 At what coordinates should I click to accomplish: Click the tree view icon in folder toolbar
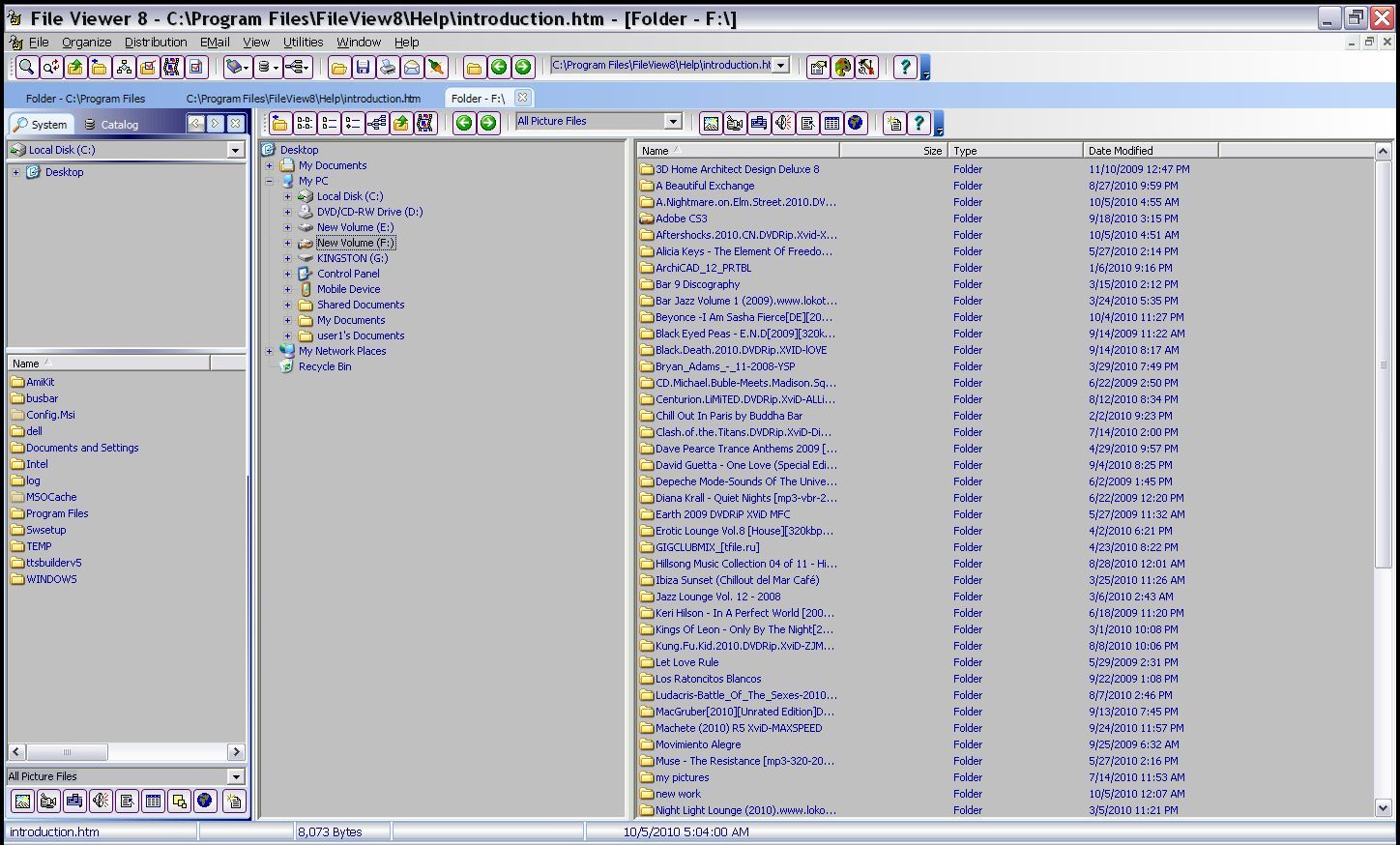377,123
